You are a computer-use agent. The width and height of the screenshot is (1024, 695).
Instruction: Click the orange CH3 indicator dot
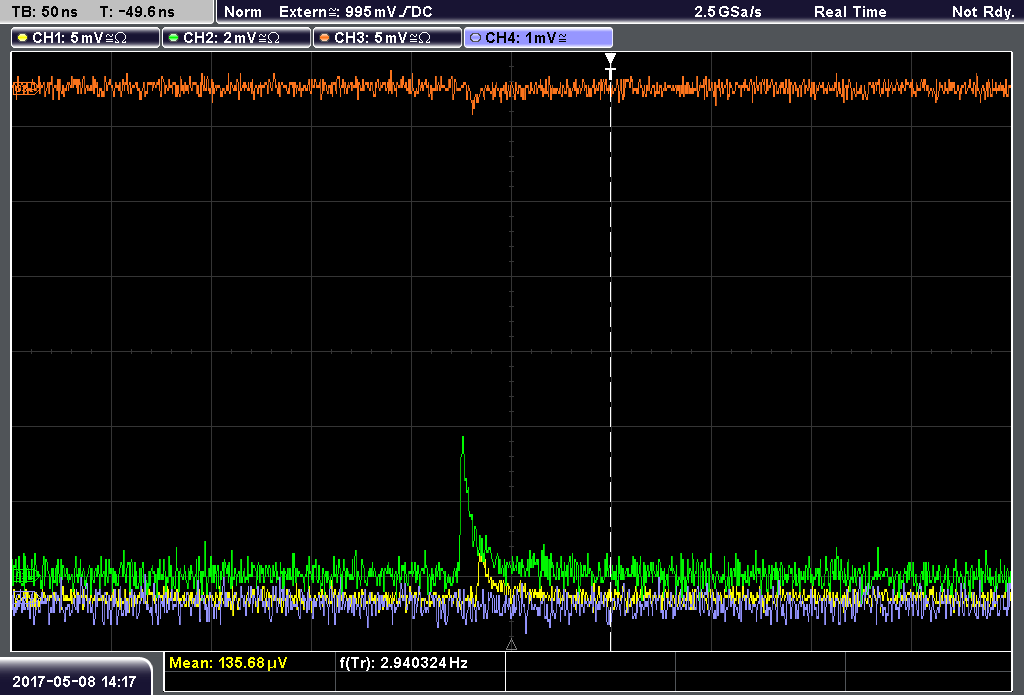point(325,38)
